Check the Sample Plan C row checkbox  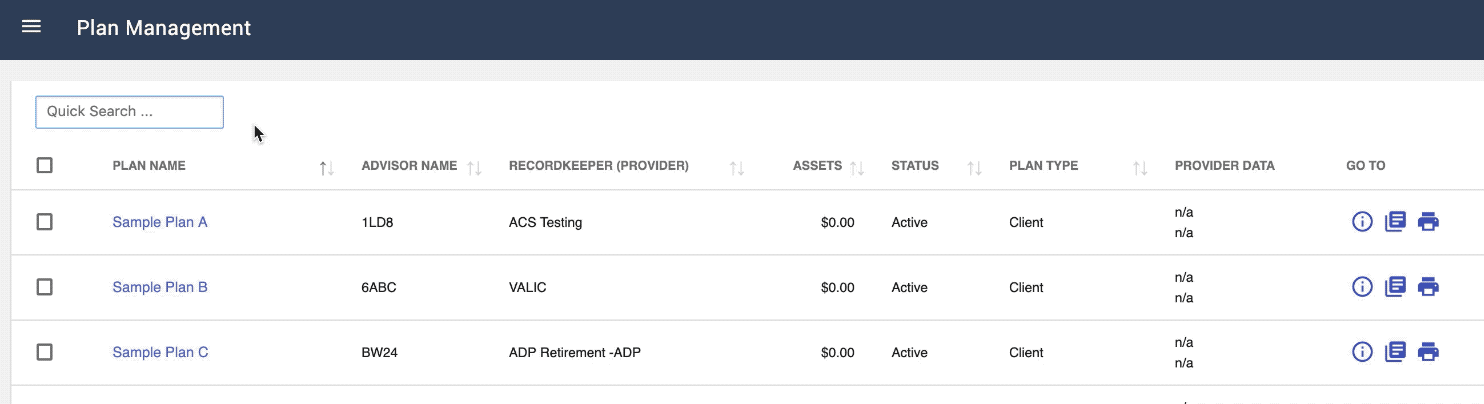[x=44, y=352]
